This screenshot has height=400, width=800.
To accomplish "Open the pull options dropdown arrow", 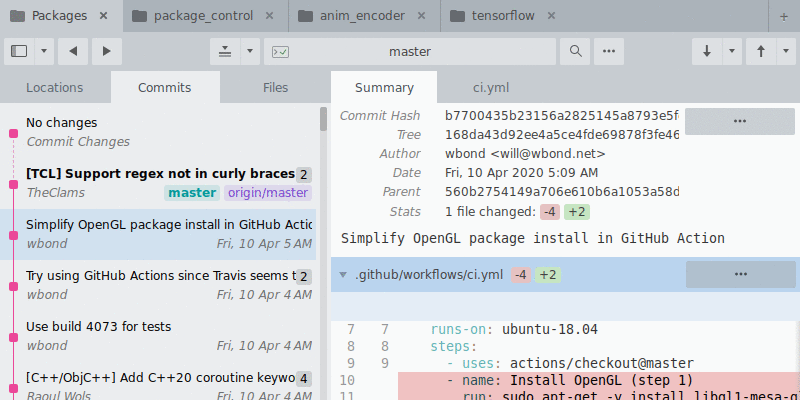I will [x=732, y=52].
